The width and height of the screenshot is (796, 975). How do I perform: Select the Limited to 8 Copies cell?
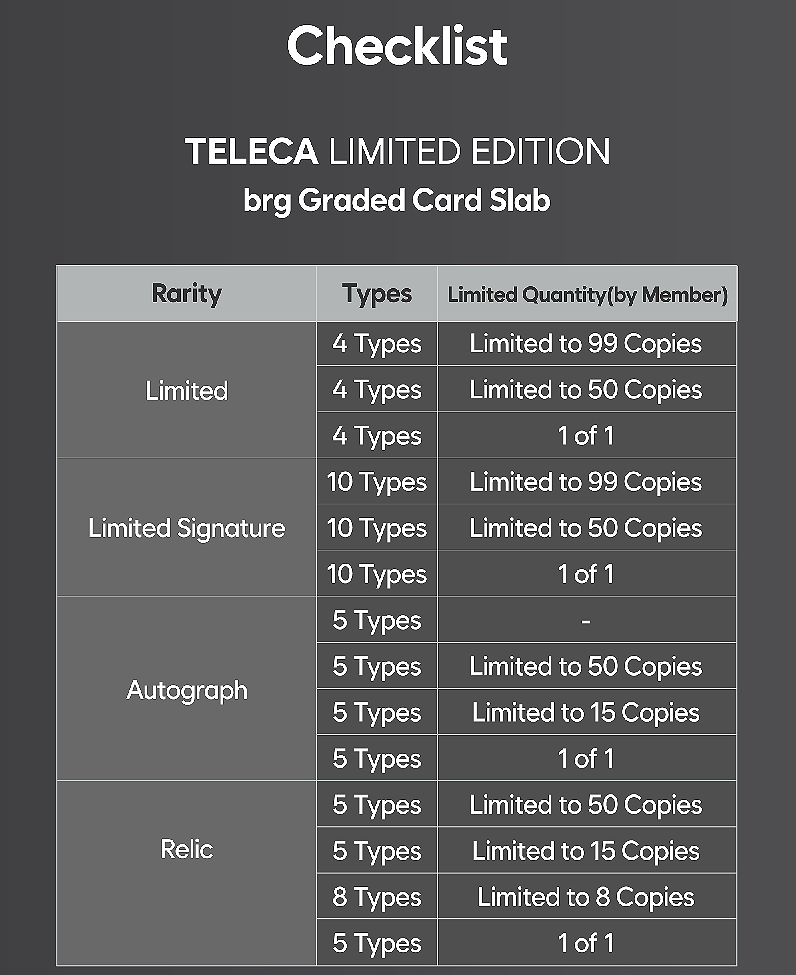587,897
